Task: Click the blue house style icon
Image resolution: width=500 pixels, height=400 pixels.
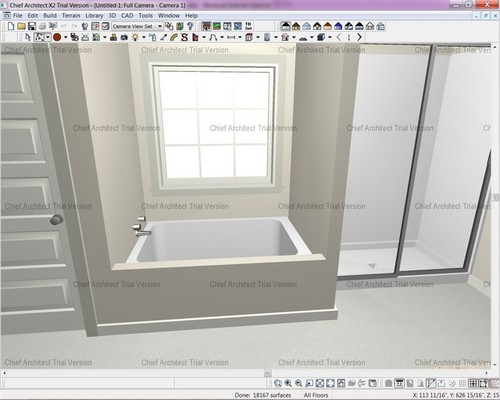Action: (338, 26)
